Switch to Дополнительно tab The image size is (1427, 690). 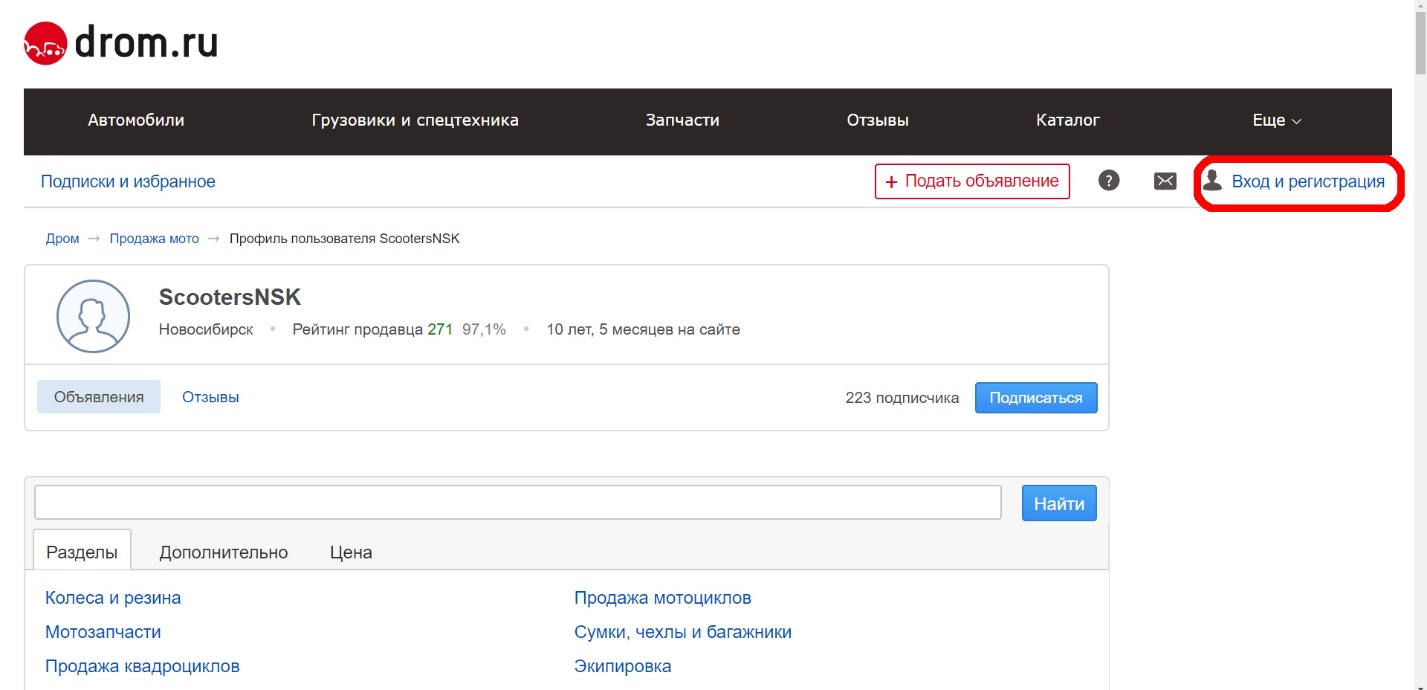tap(224, 552)
